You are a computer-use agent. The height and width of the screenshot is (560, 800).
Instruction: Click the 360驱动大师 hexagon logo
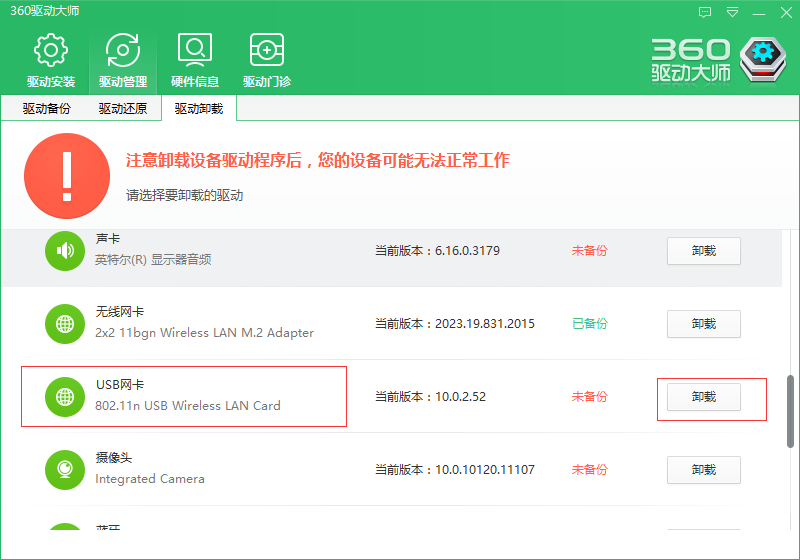point(763,59)
